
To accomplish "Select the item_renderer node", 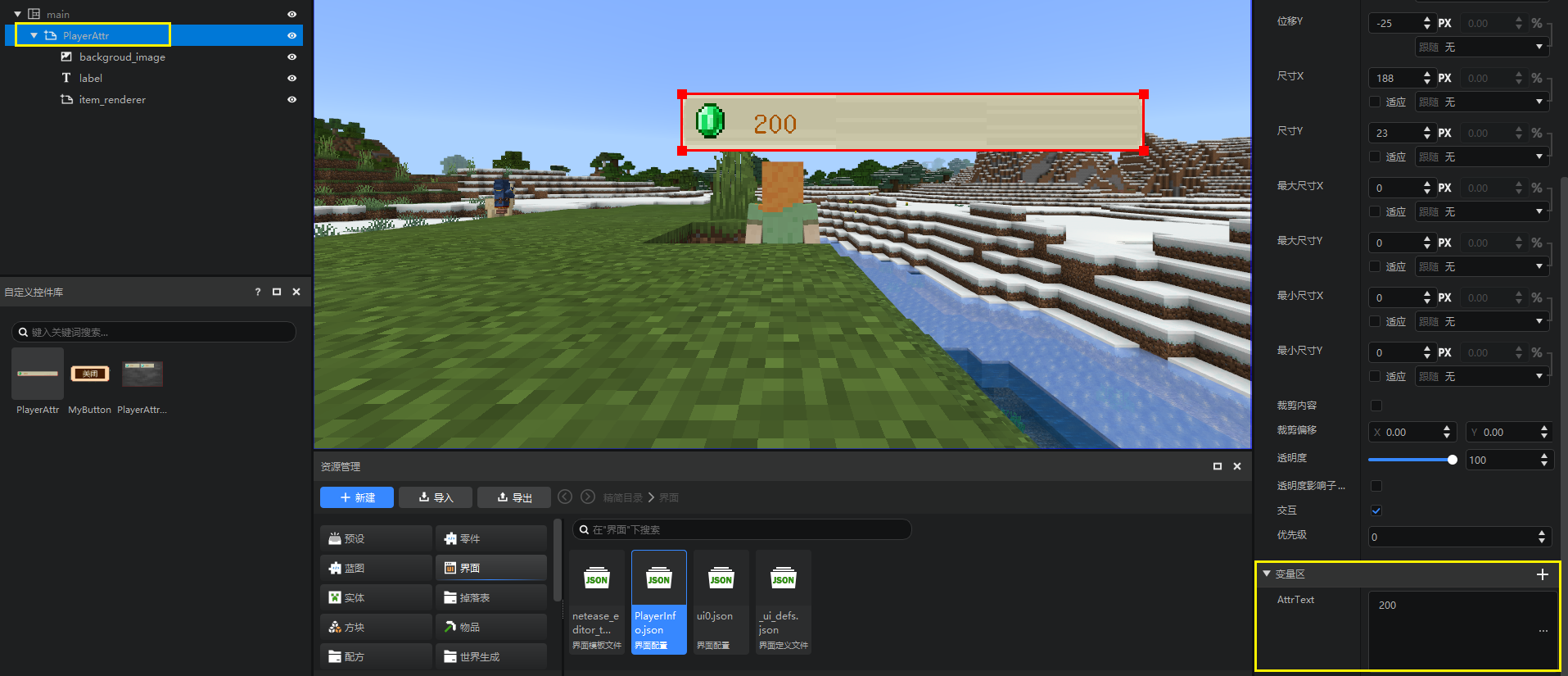I will (x=112, y=99).
